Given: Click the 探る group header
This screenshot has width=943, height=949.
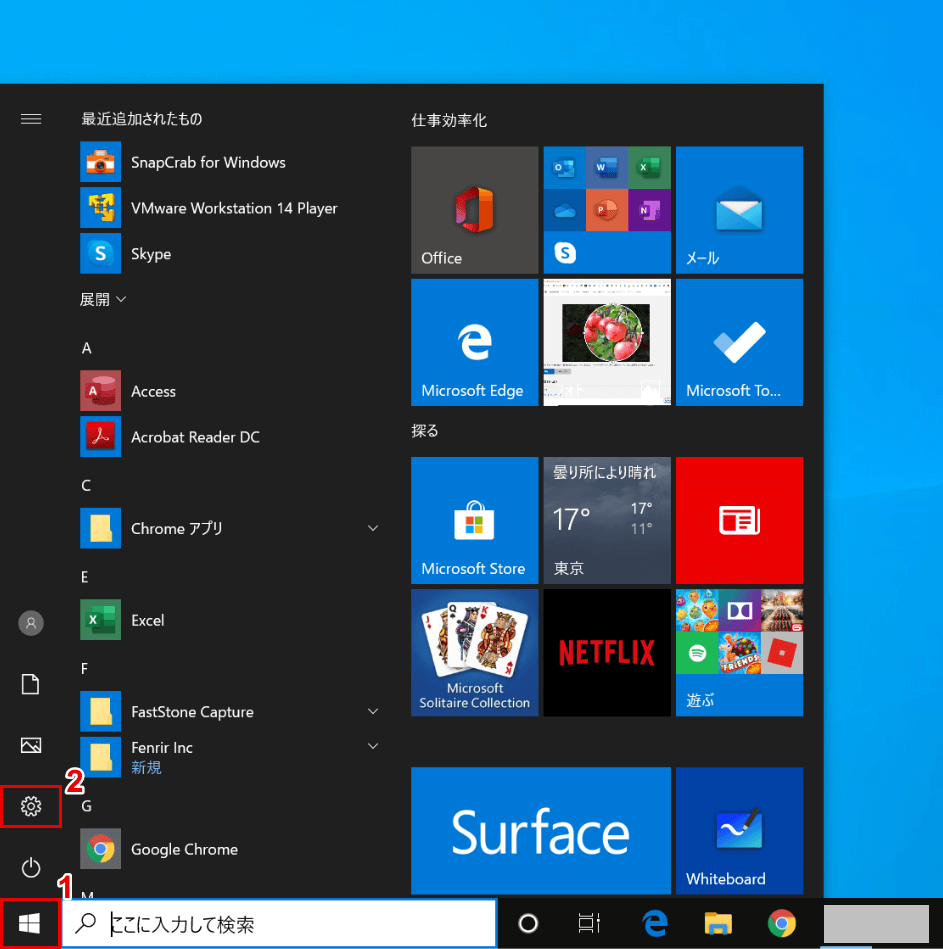Looking at the screenshot, I should tap(425, 430).
